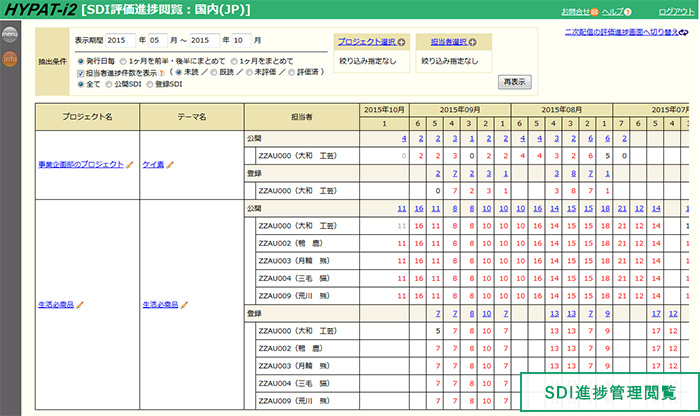This screenshot has height=416, width=700.
Task: Open プロジェクト選択 filter selector
Action: (x=366, y=43)
